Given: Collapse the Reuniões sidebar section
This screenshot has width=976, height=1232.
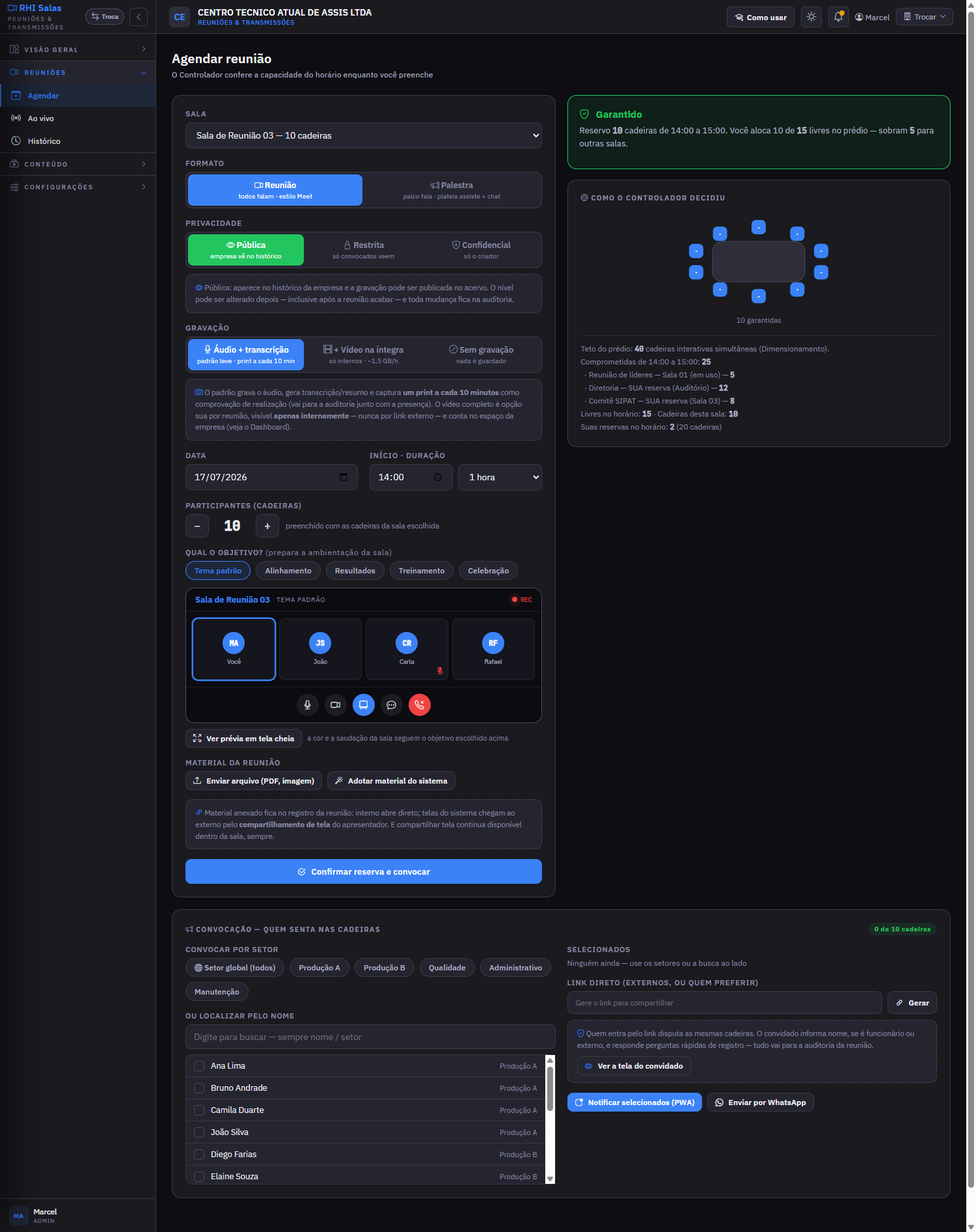Looking at the screenshot, I should (x=77, y=72).
